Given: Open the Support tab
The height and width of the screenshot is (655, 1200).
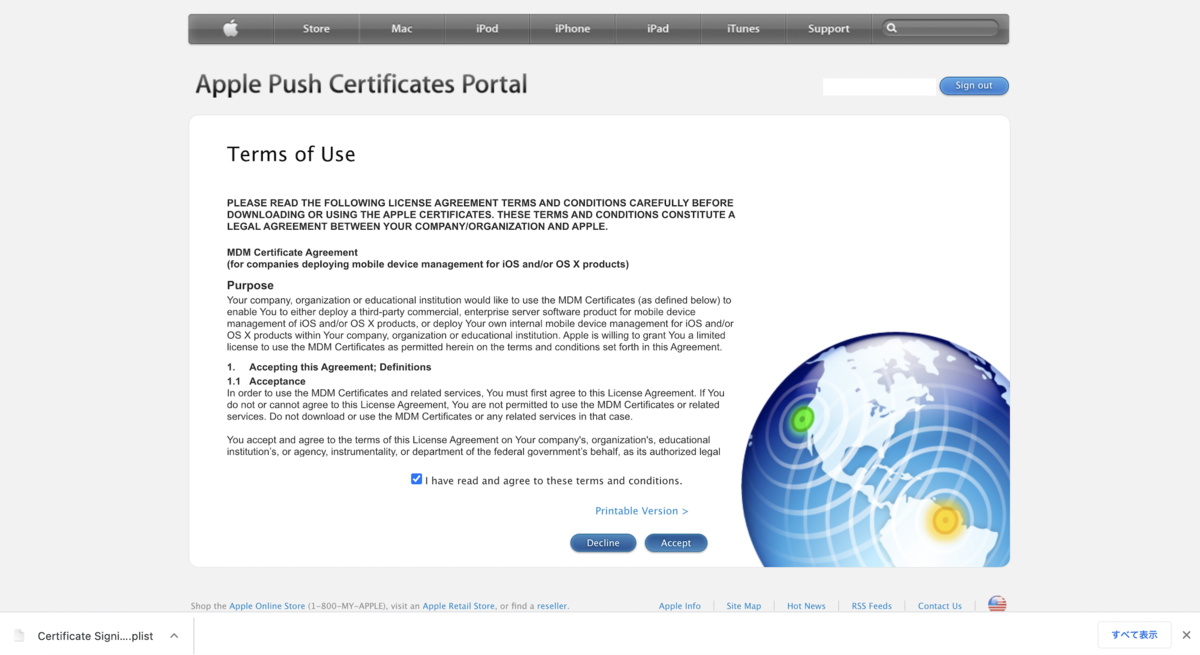Looking at the screenshot, I should pyautogui.click(x=829, y=29).
